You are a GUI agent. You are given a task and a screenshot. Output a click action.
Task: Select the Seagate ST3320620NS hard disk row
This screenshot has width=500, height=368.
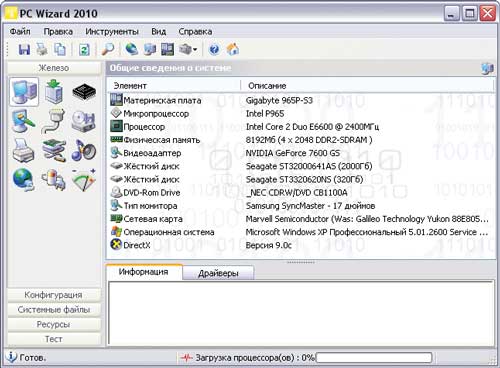(x=300, y=179)
